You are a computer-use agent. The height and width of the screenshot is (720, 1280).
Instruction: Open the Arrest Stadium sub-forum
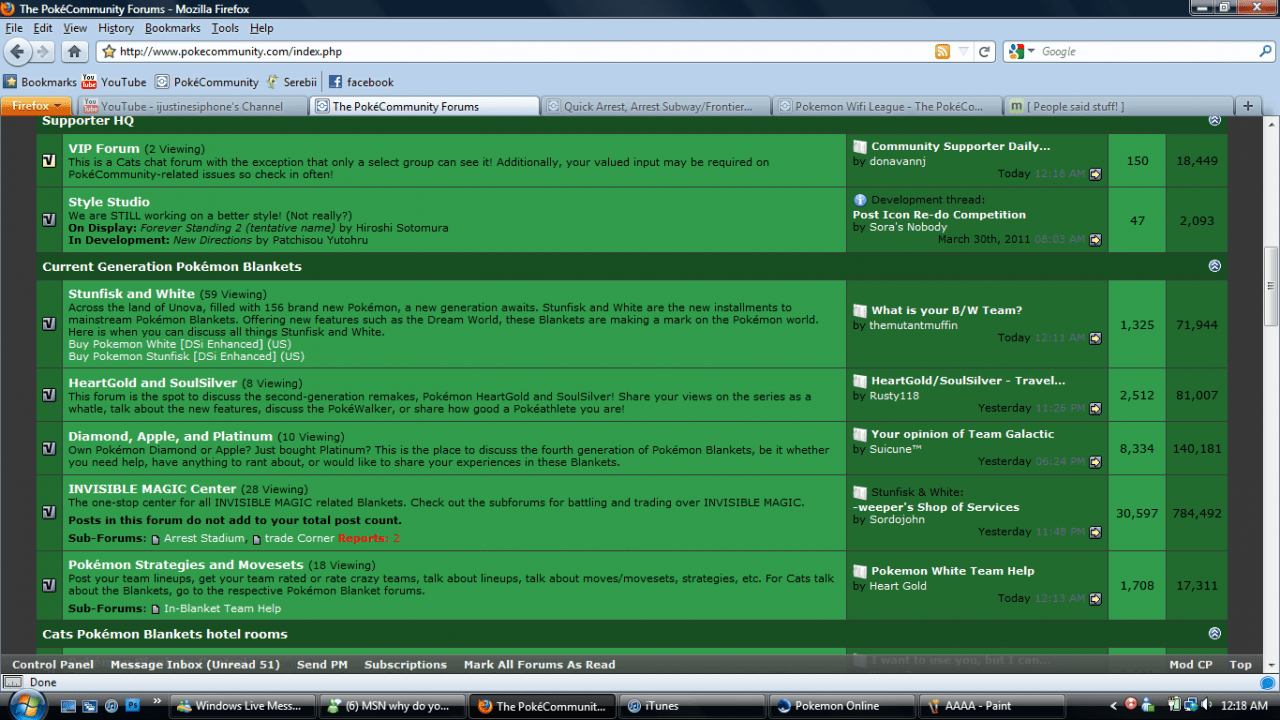click(x=204, y=538)
